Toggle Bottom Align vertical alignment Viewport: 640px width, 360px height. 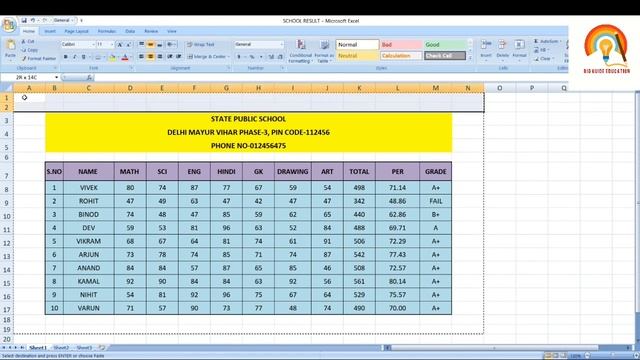pos(160,44)
